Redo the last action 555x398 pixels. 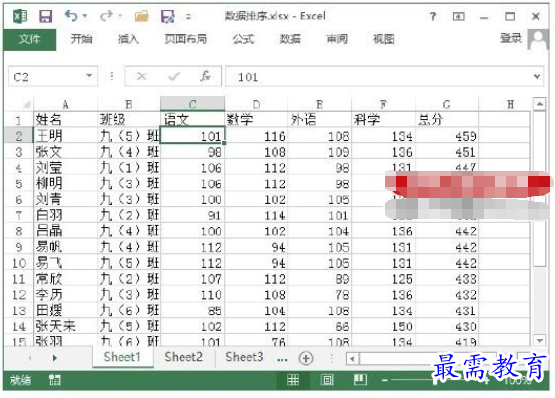[106, 16]
